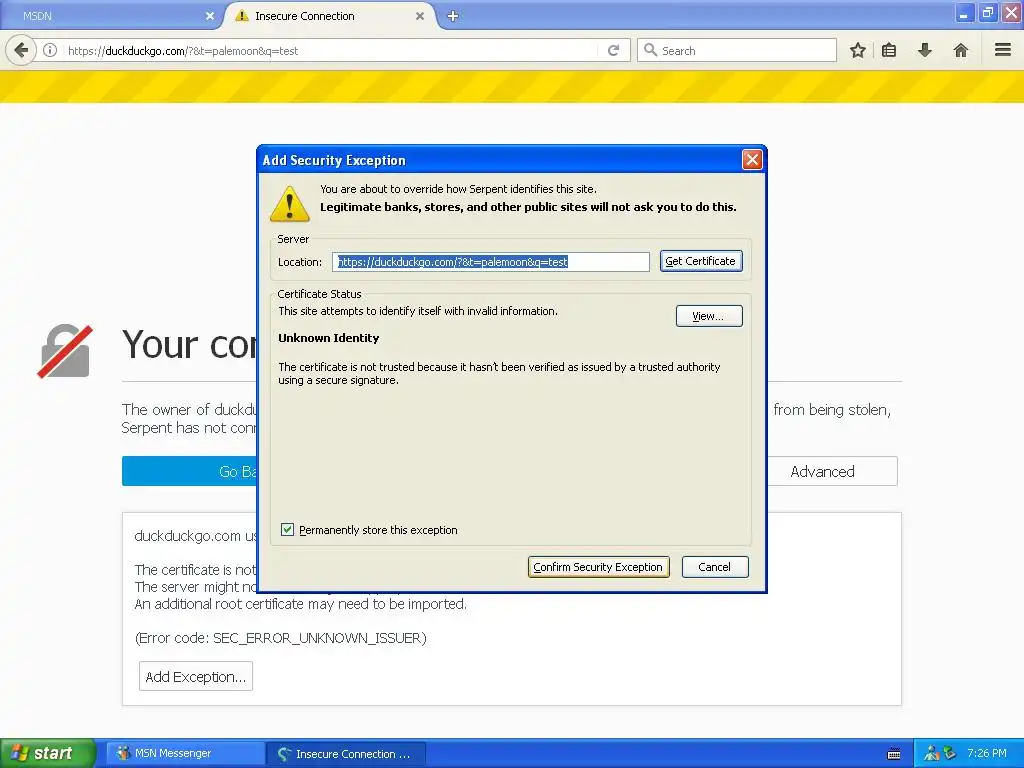Go back with the browser back arrow
Image resolution: width=1024 pixels, height=768 pixels.
click(21, 50)
